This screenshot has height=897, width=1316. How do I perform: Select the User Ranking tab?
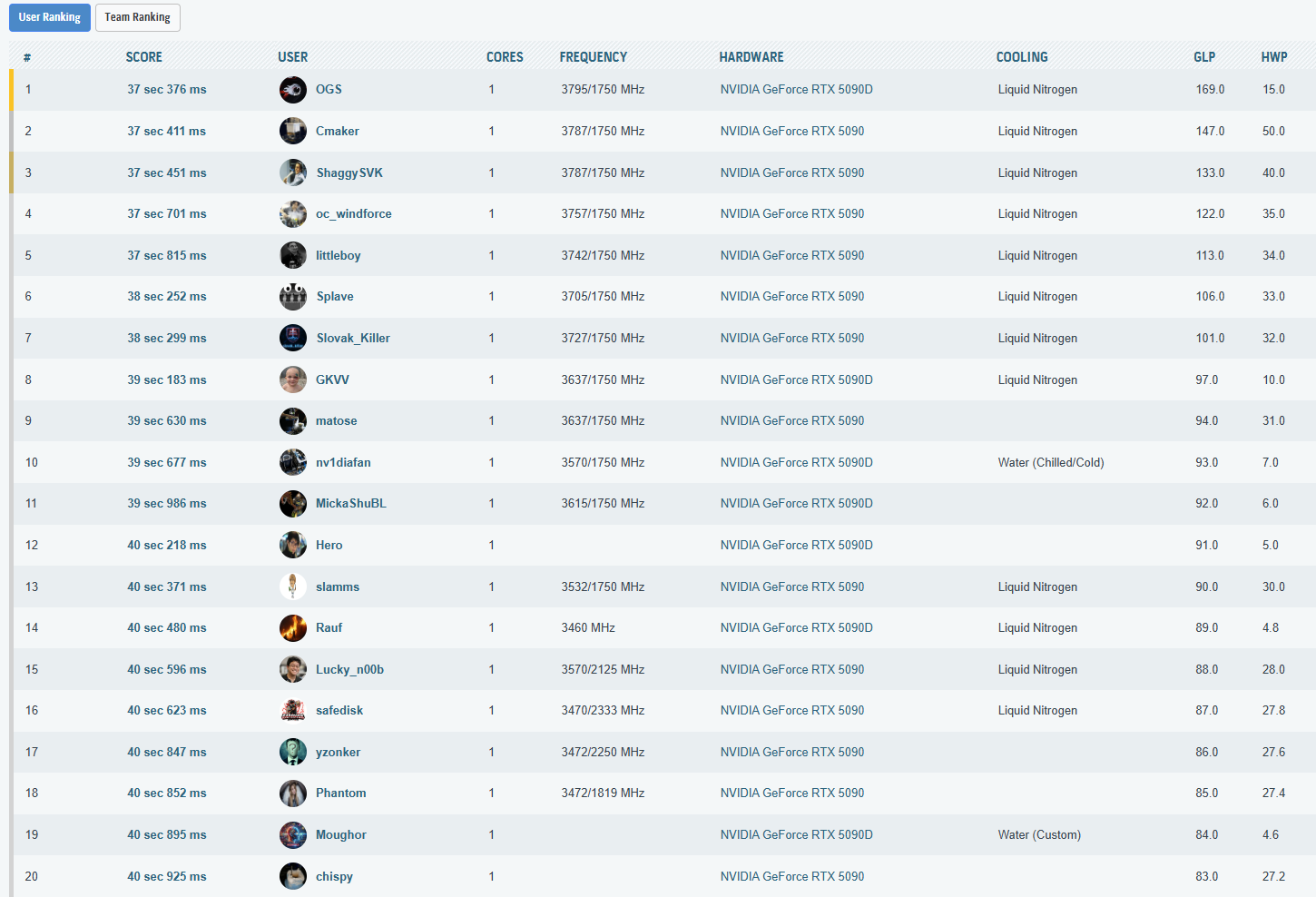(50, 17)
